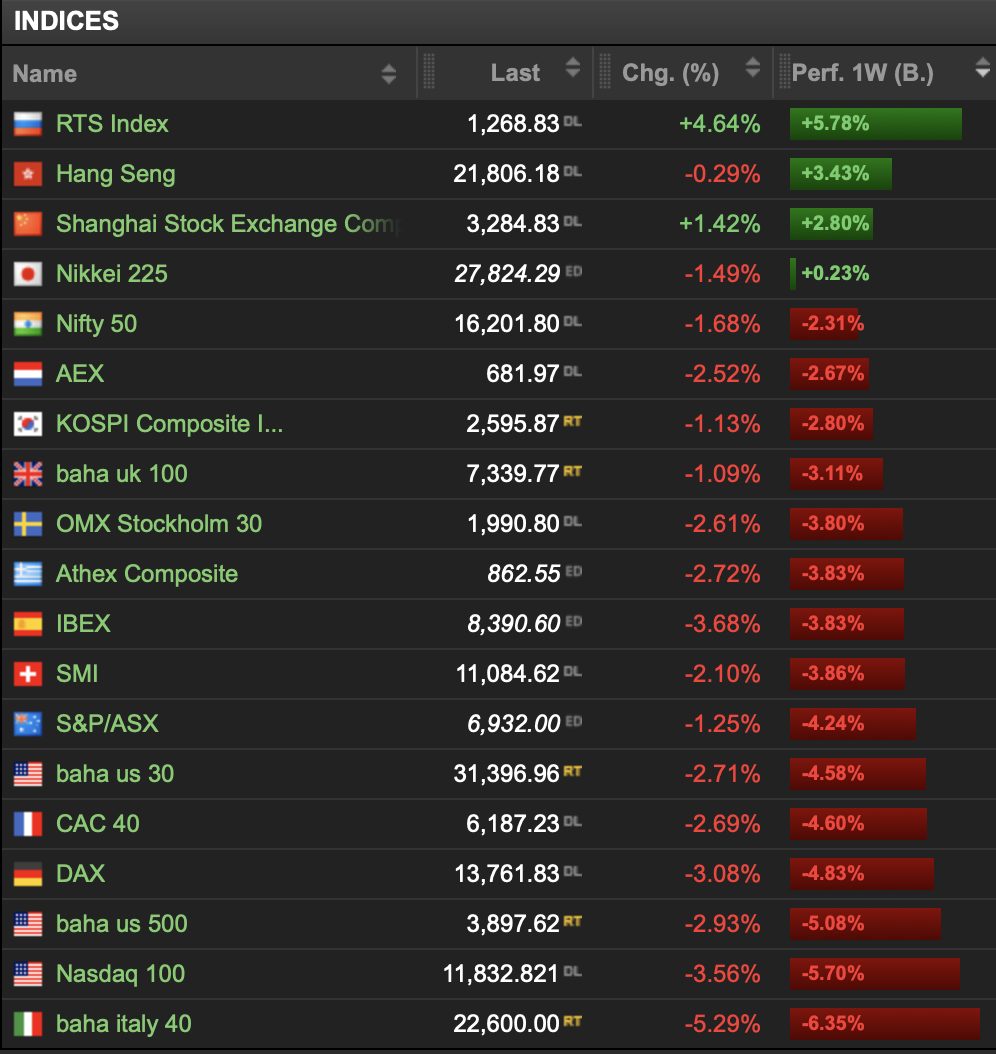Click the -6.35% weekly performance bar

(884, 1024)
